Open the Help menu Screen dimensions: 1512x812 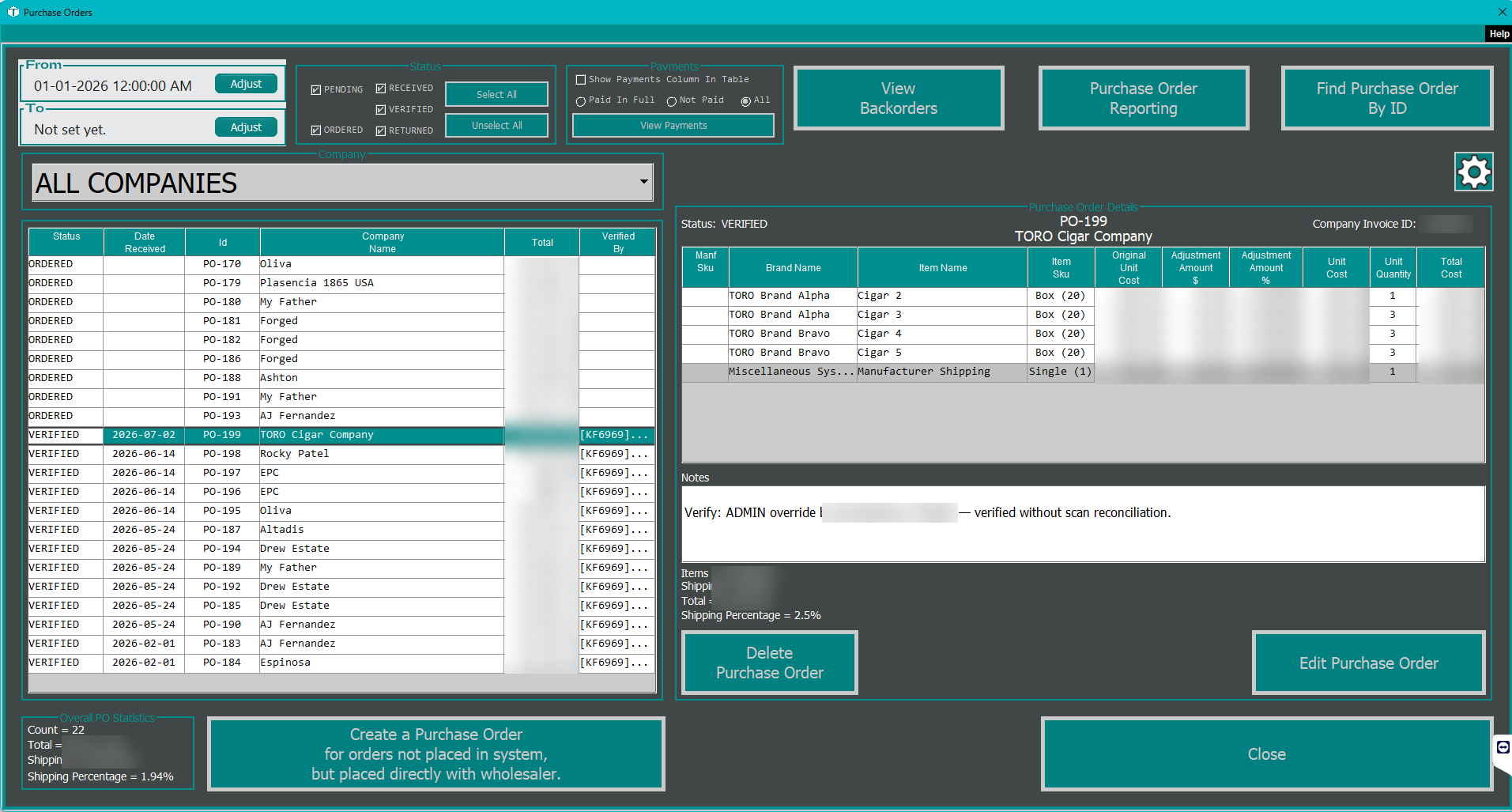[1499, 34]
